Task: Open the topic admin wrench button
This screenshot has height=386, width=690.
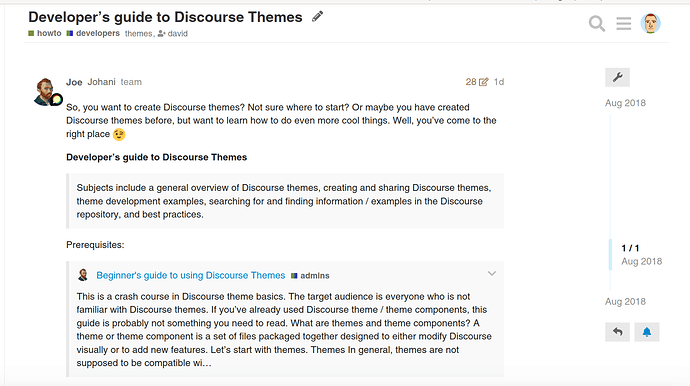Action: (617, 77)
